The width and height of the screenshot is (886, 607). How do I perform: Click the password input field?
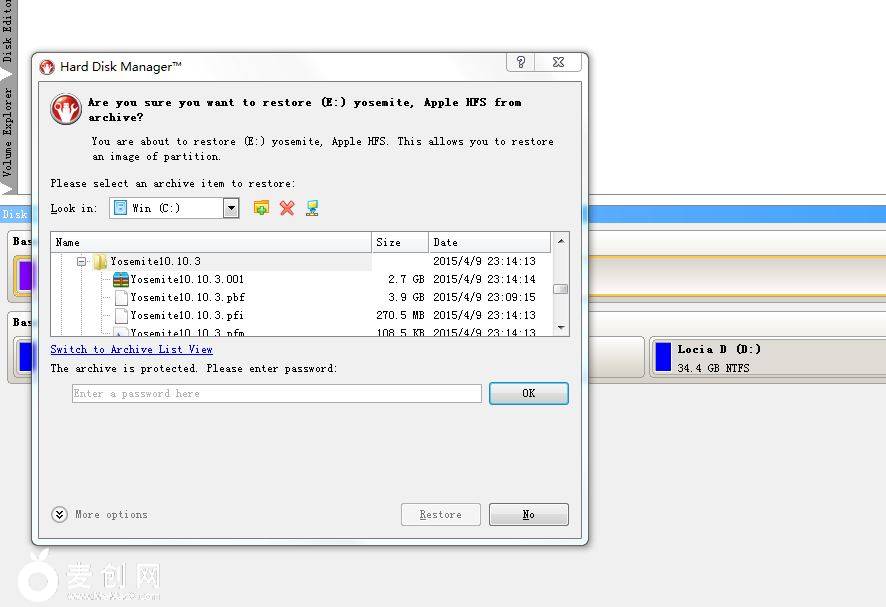point(276,394)
